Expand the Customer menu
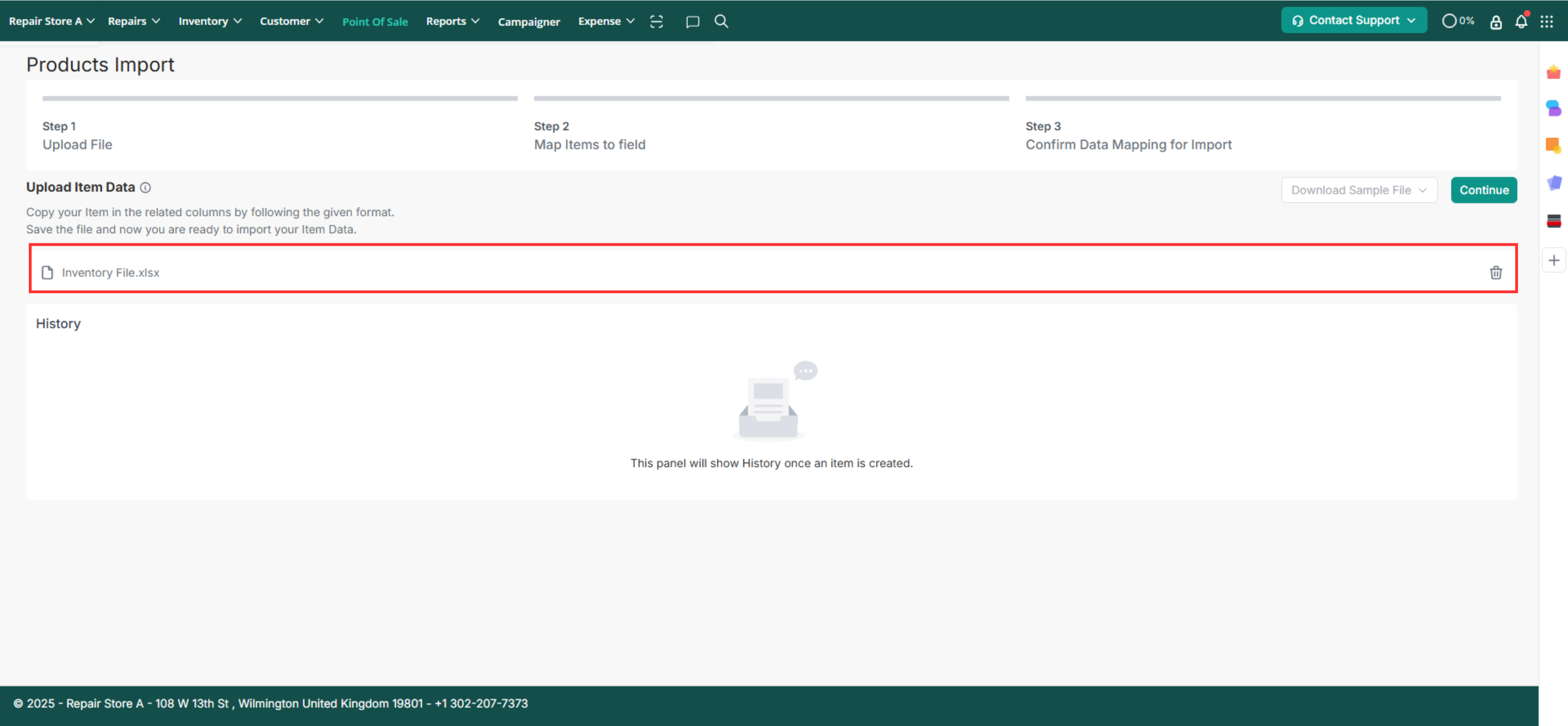 (x=292, y=21)
